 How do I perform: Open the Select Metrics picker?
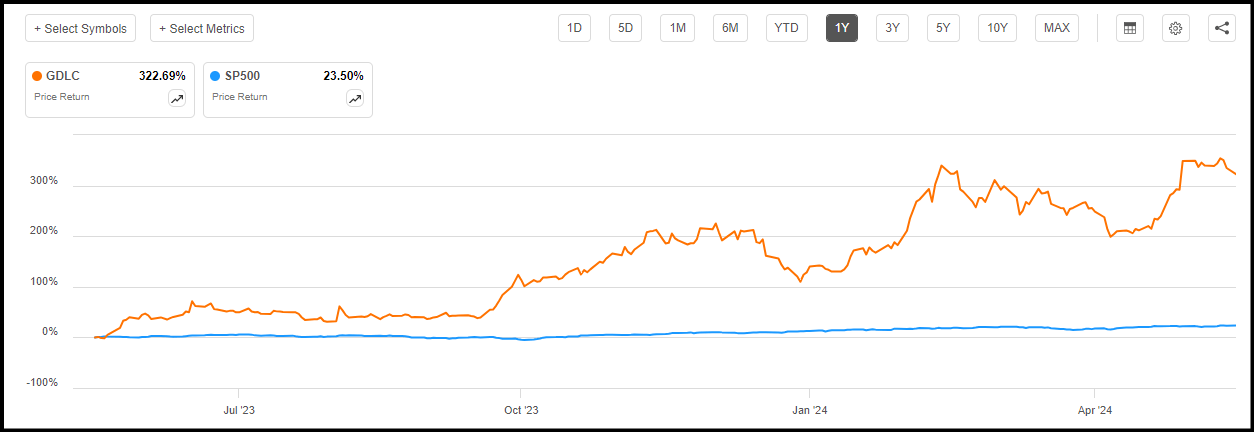[x=202, y=28]
